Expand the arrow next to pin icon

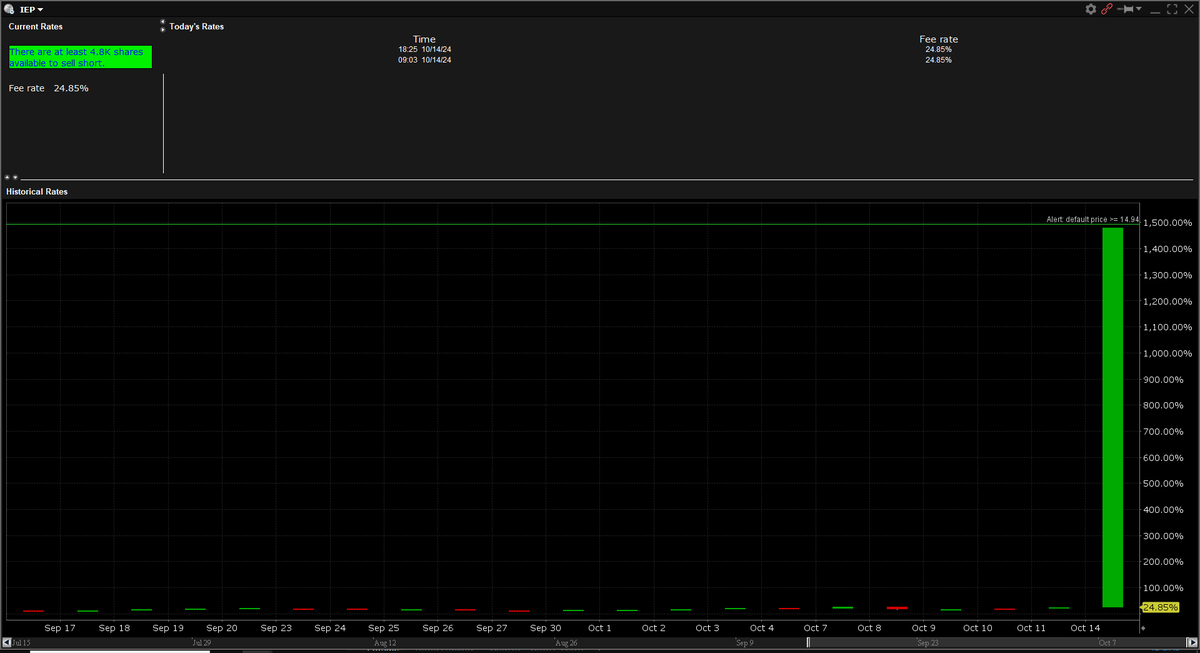pos(1141,9)
